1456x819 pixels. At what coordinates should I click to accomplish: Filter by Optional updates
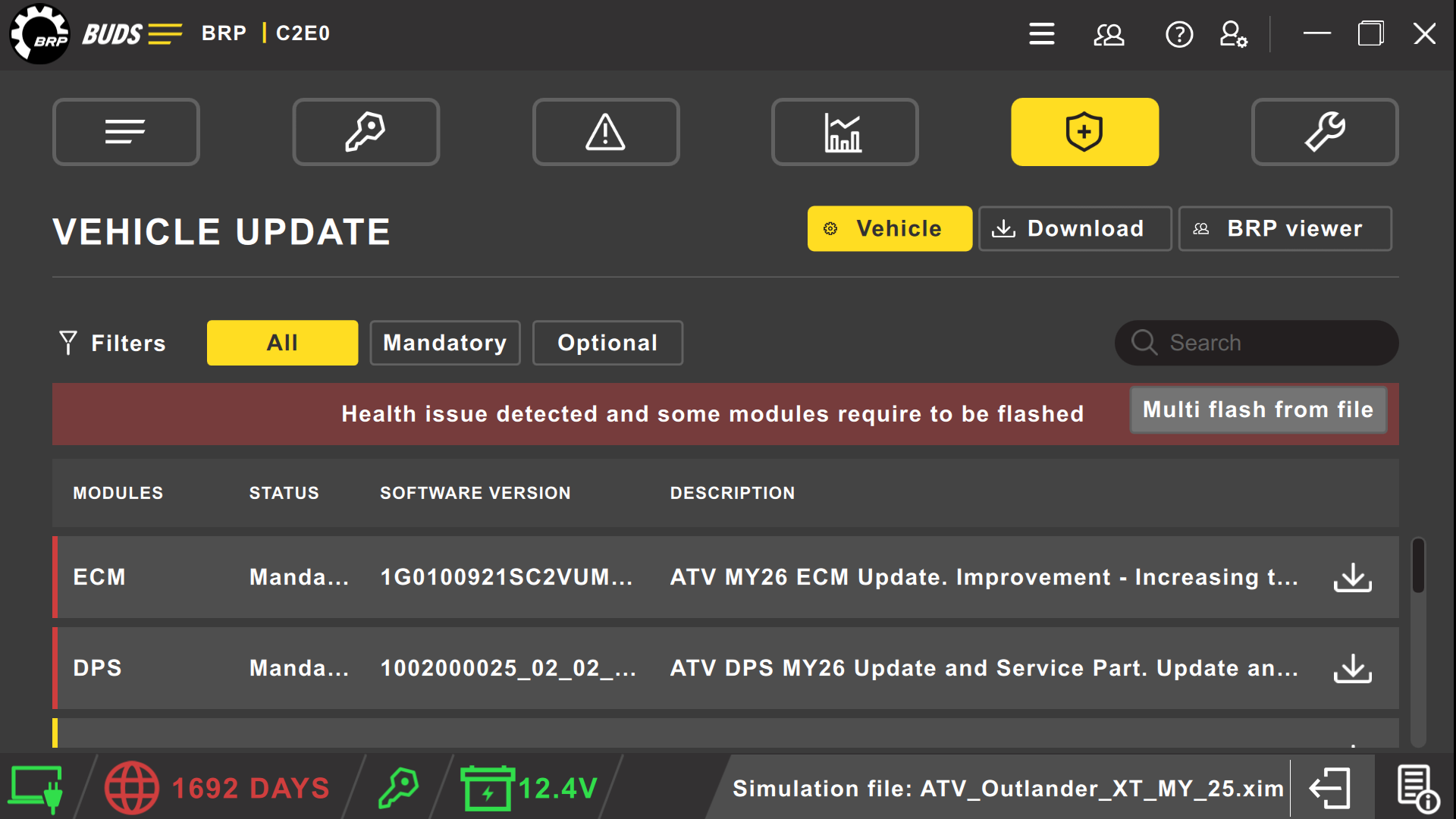point(607,343)
